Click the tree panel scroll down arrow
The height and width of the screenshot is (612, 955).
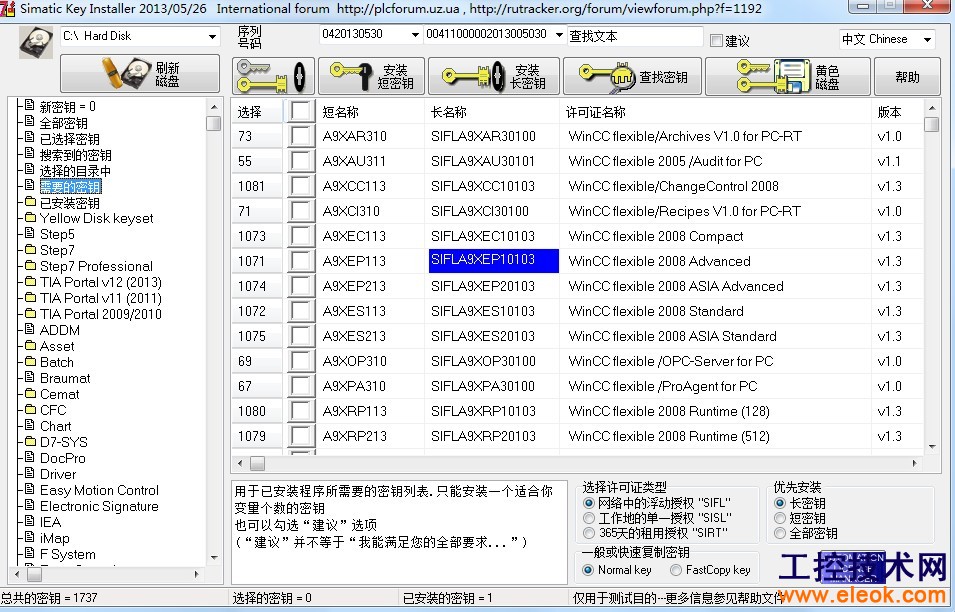[x=214, y=557]
